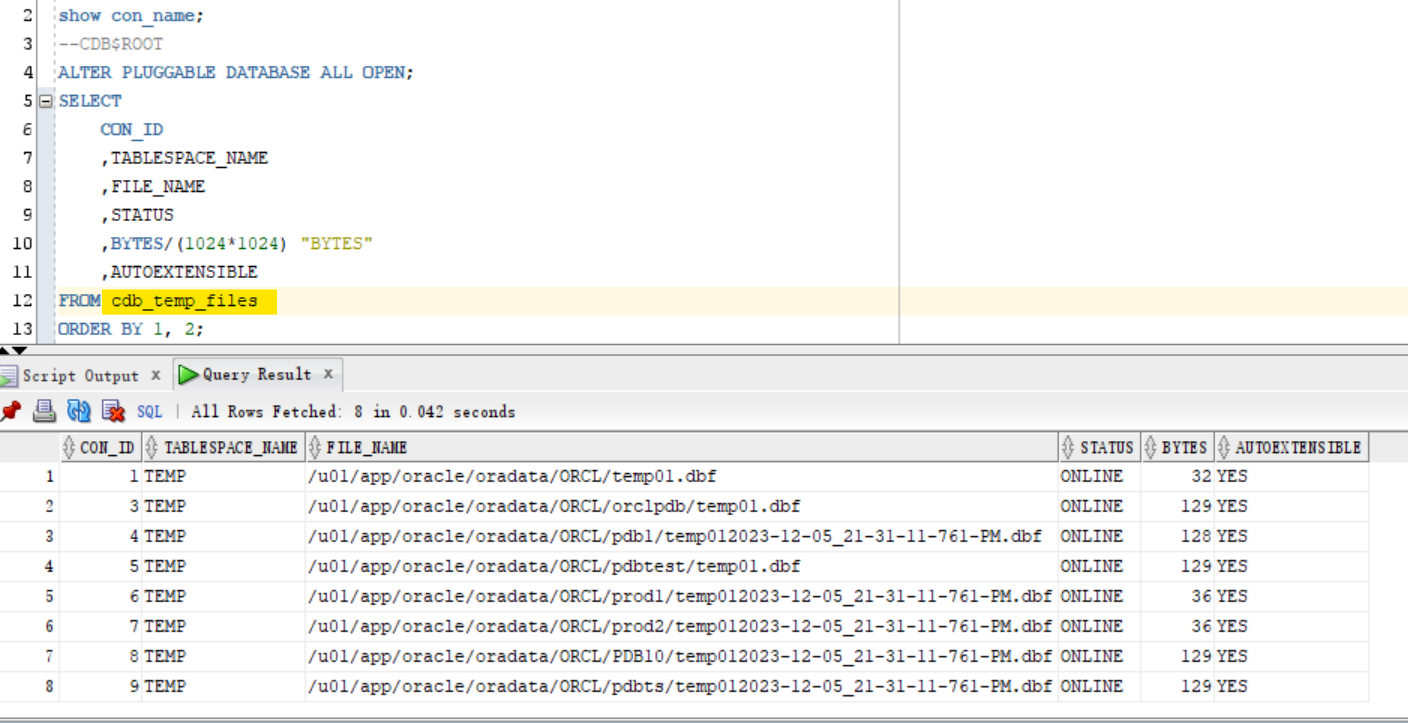Click the sort icon of the AUTOEXTENSIBLE column header
This screenshot has height=723, width=1408.
click(x=1223, y=447)
